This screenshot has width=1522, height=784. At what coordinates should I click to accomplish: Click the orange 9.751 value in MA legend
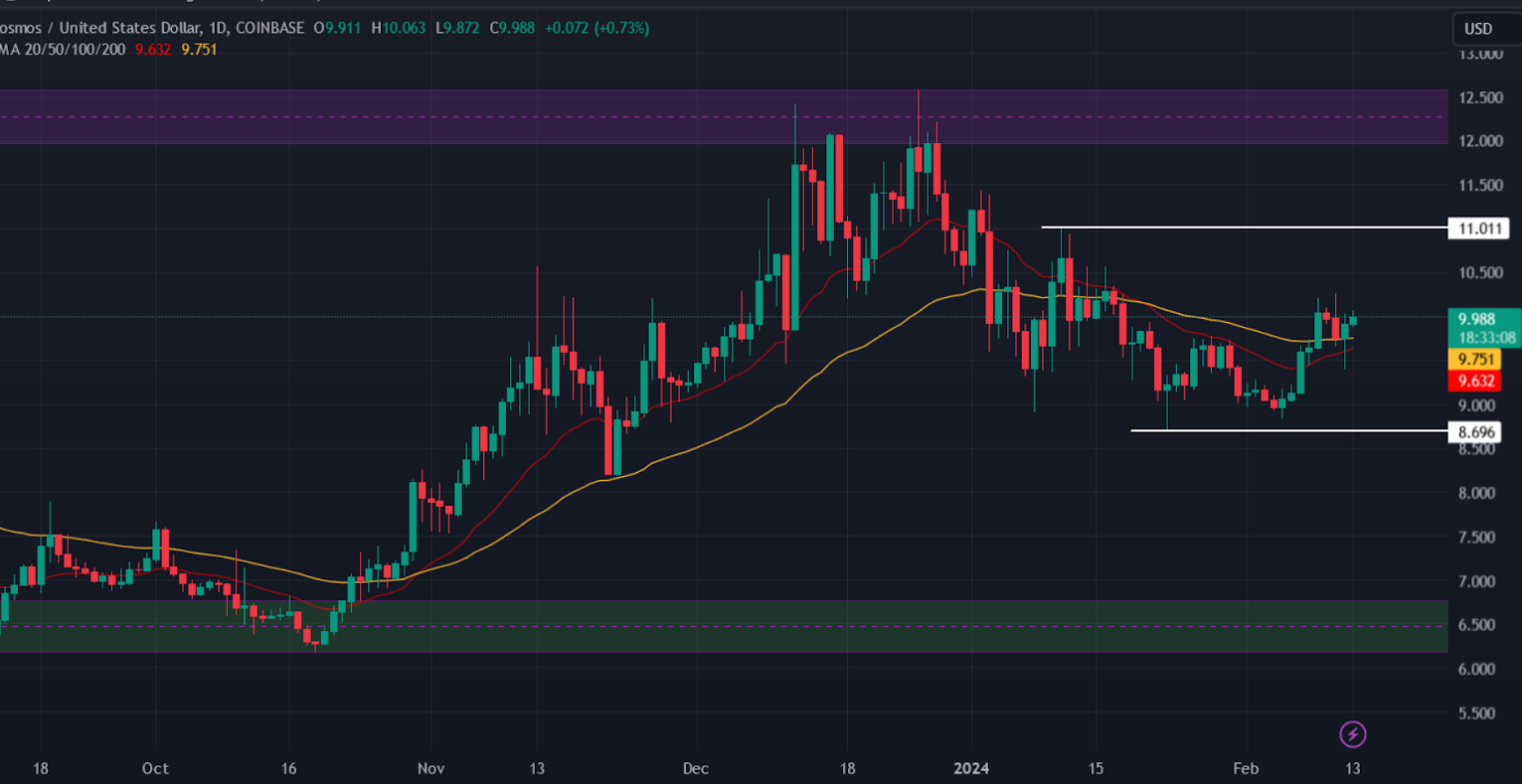(x=199, y=50)
